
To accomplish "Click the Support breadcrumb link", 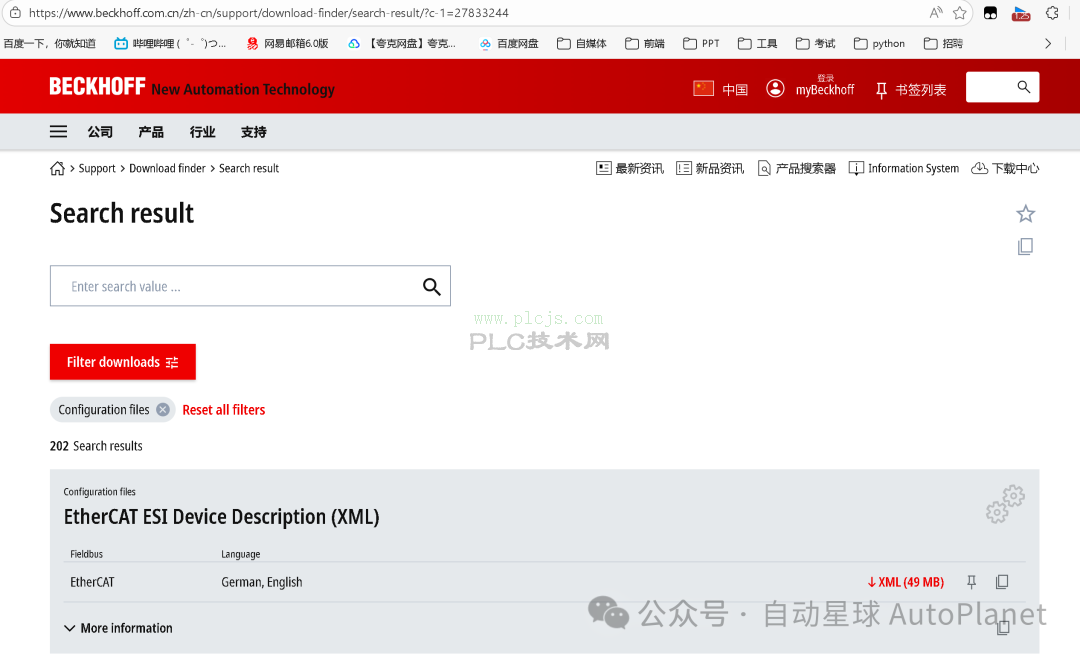I will tap(97, 168).
